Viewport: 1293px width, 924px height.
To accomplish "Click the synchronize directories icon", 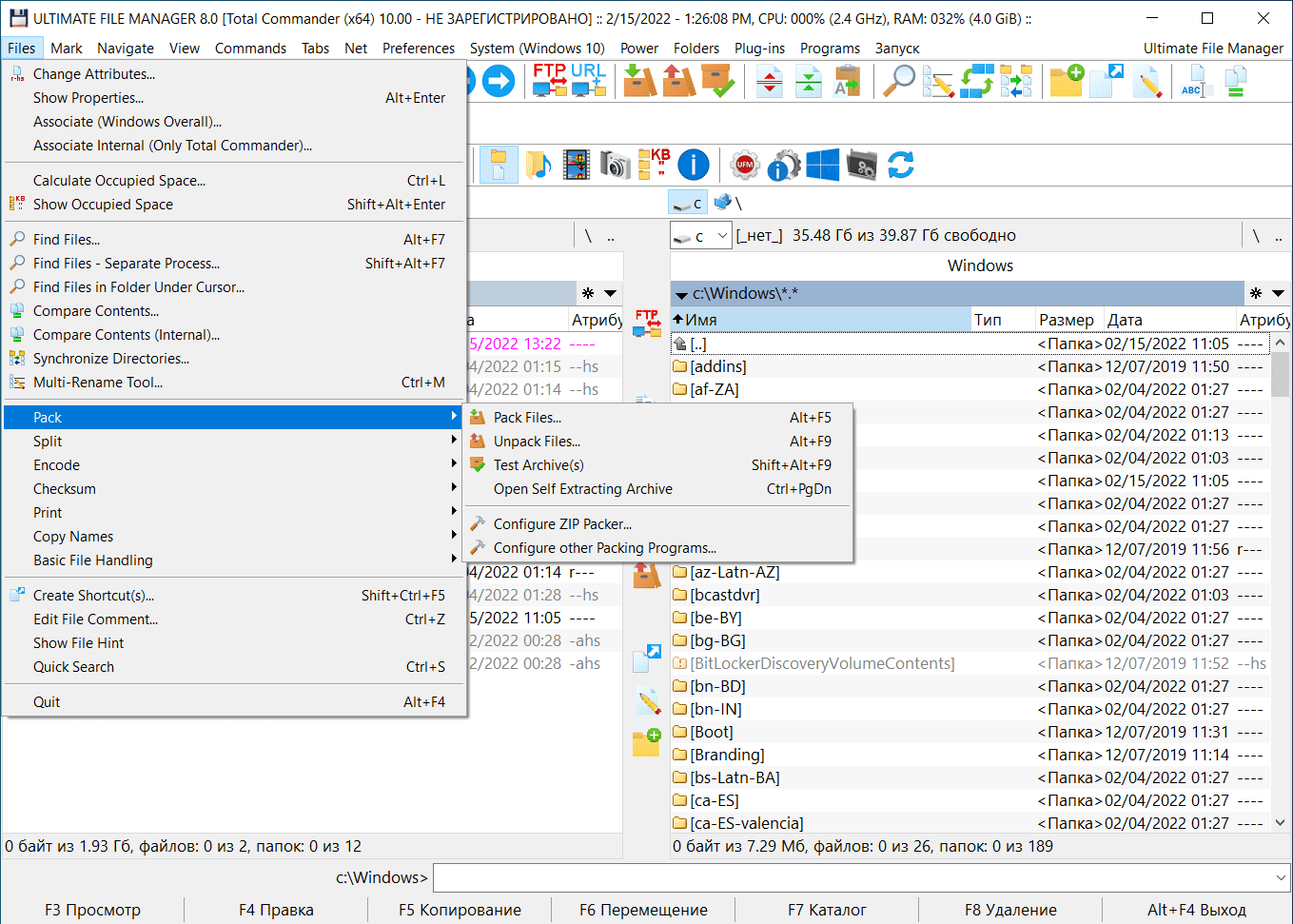I will point(976,82).
